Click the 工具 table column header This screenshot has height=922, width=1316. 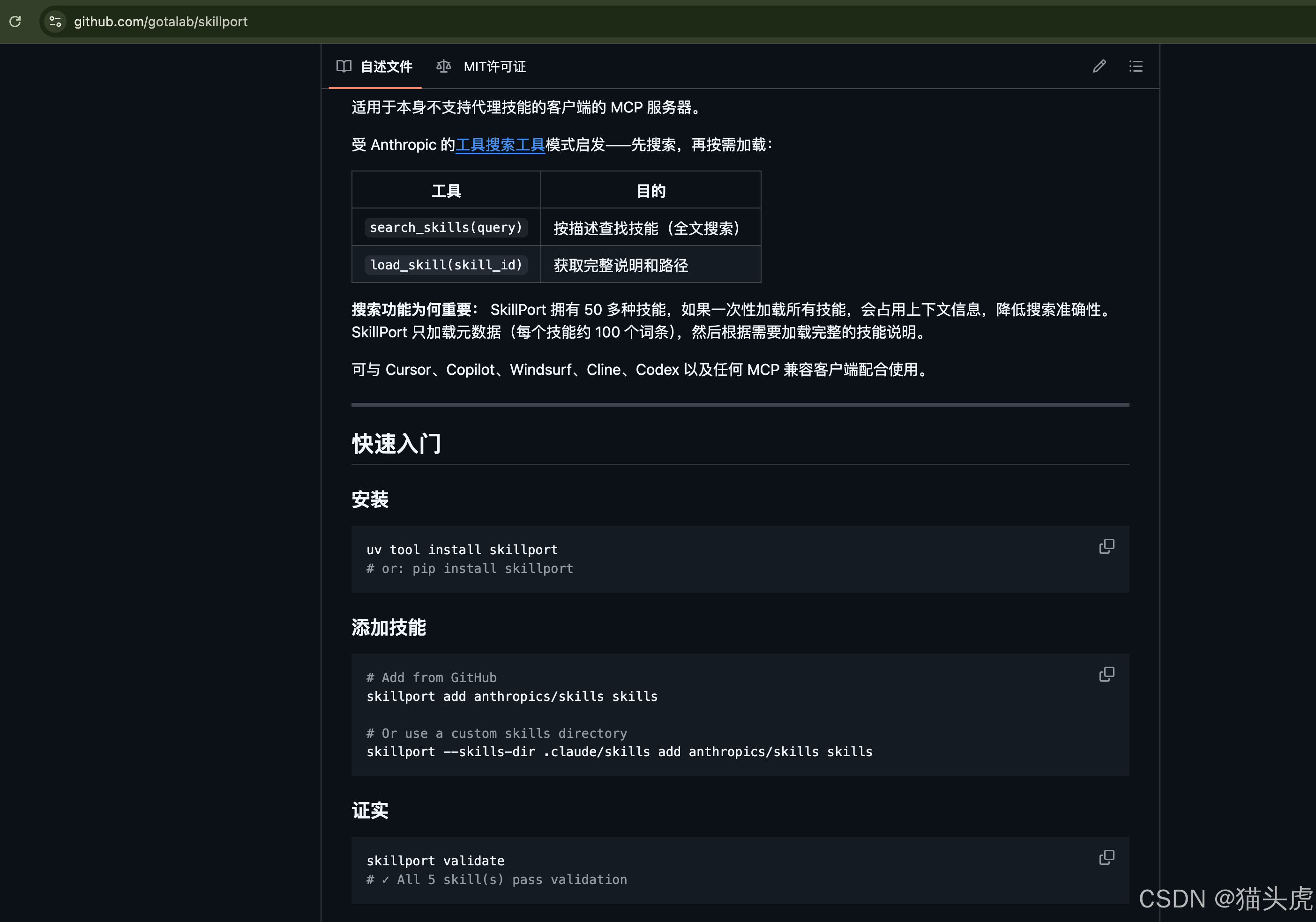tap(446, 191)
